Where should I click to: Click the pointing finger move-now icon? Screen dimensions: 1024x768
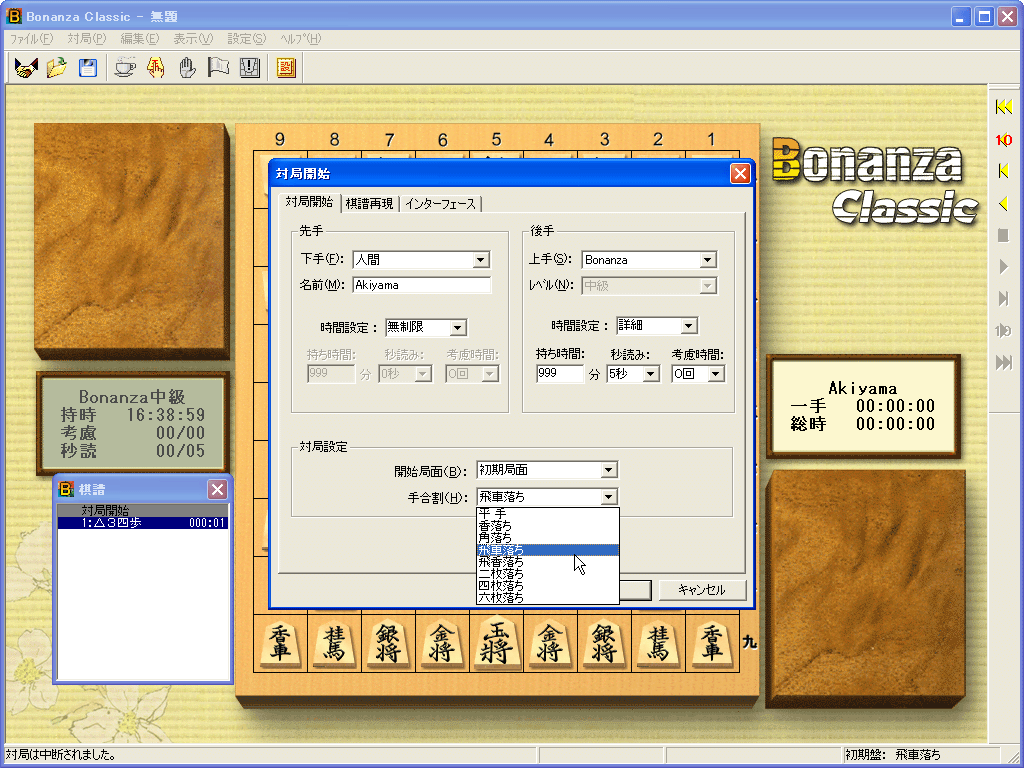click(x=156, y=67)
